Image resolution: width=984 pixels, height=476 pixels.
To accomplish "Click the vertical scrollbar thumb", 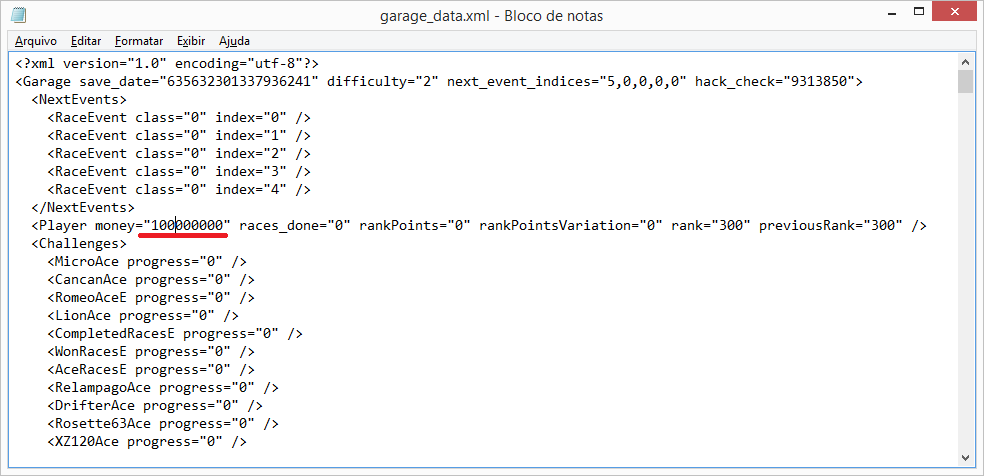I will click(965, 81).
